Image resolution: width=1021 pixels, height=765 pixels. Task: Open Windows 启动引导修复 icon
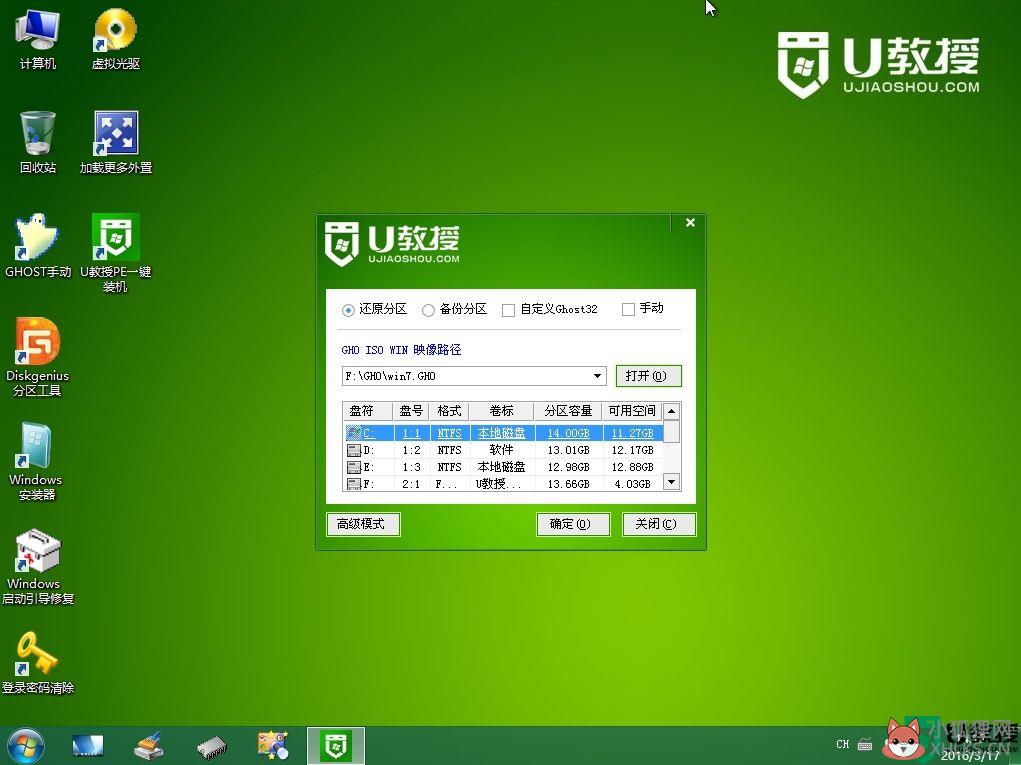[38, 566]
